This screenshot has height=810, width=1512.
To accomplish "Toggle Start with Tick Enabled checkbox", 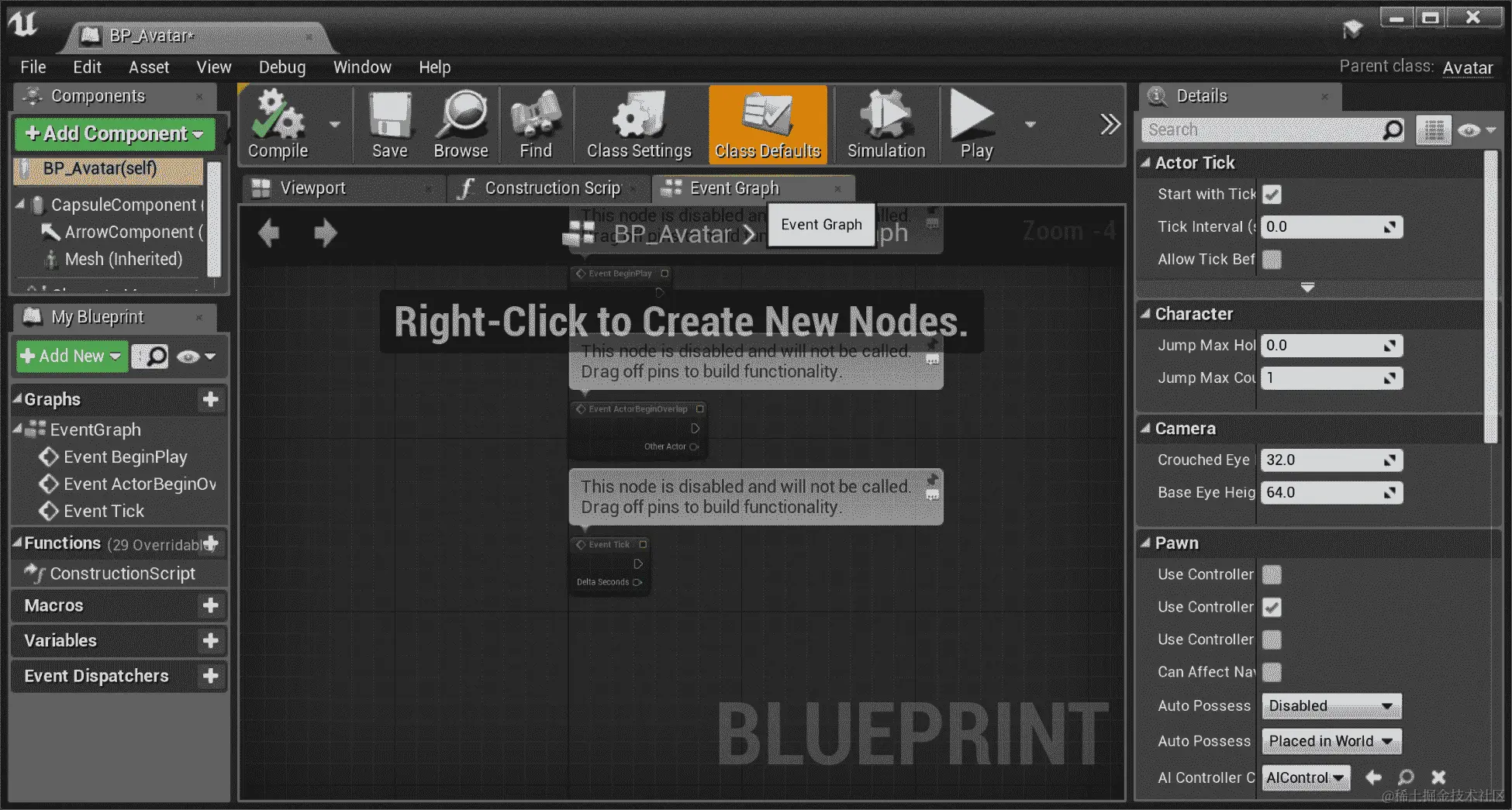I will [1272, 195].
